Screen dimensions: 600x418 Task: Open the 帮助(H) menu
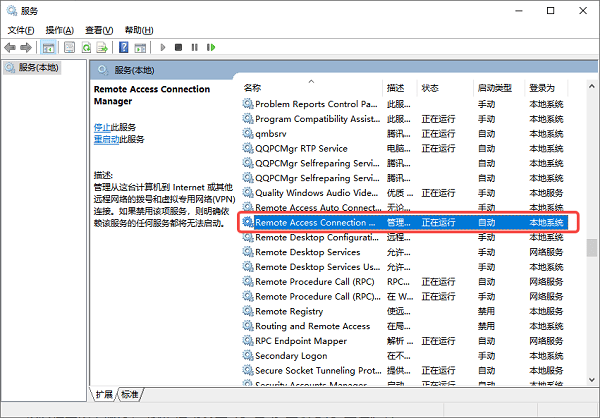(x=139, y=30)
